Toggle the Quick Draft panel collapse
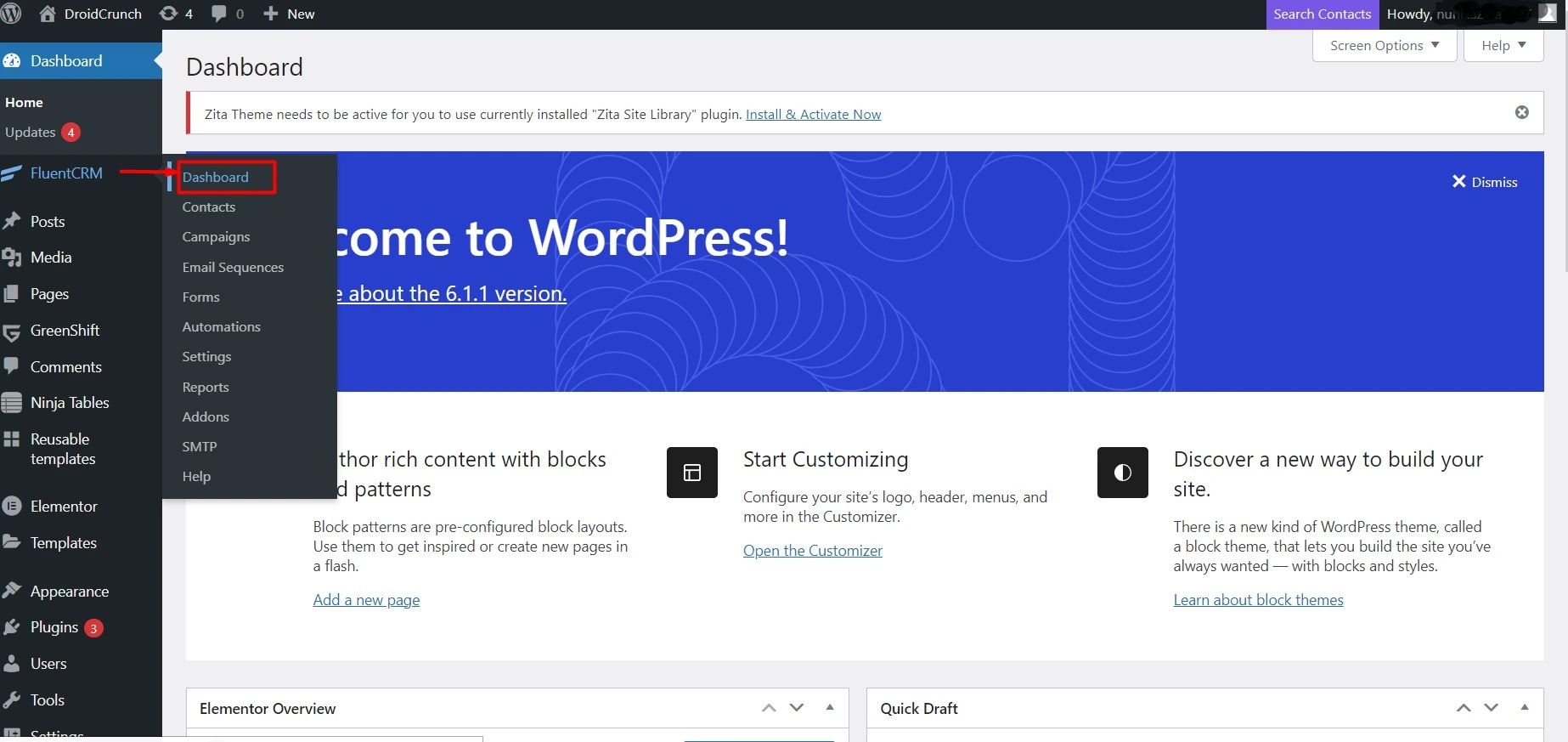This screenshot has width=1568, height=742. [x=1525, y=707]
